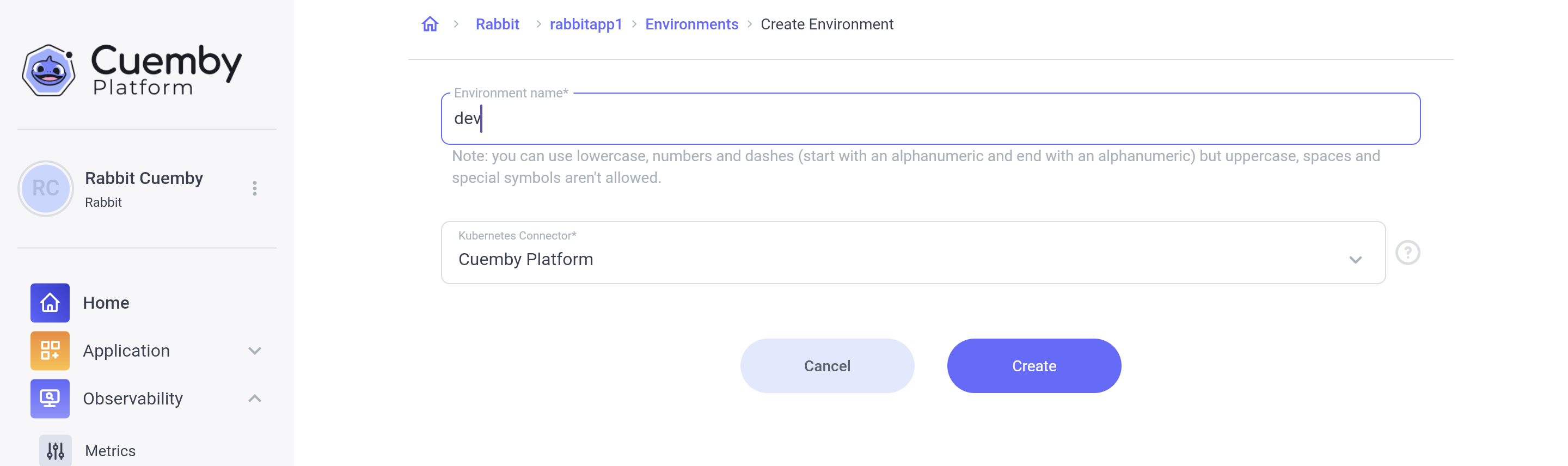This screenshot has width=1568, height=466.
Task: Click the RC avatar circle
Action: point(47,188)
